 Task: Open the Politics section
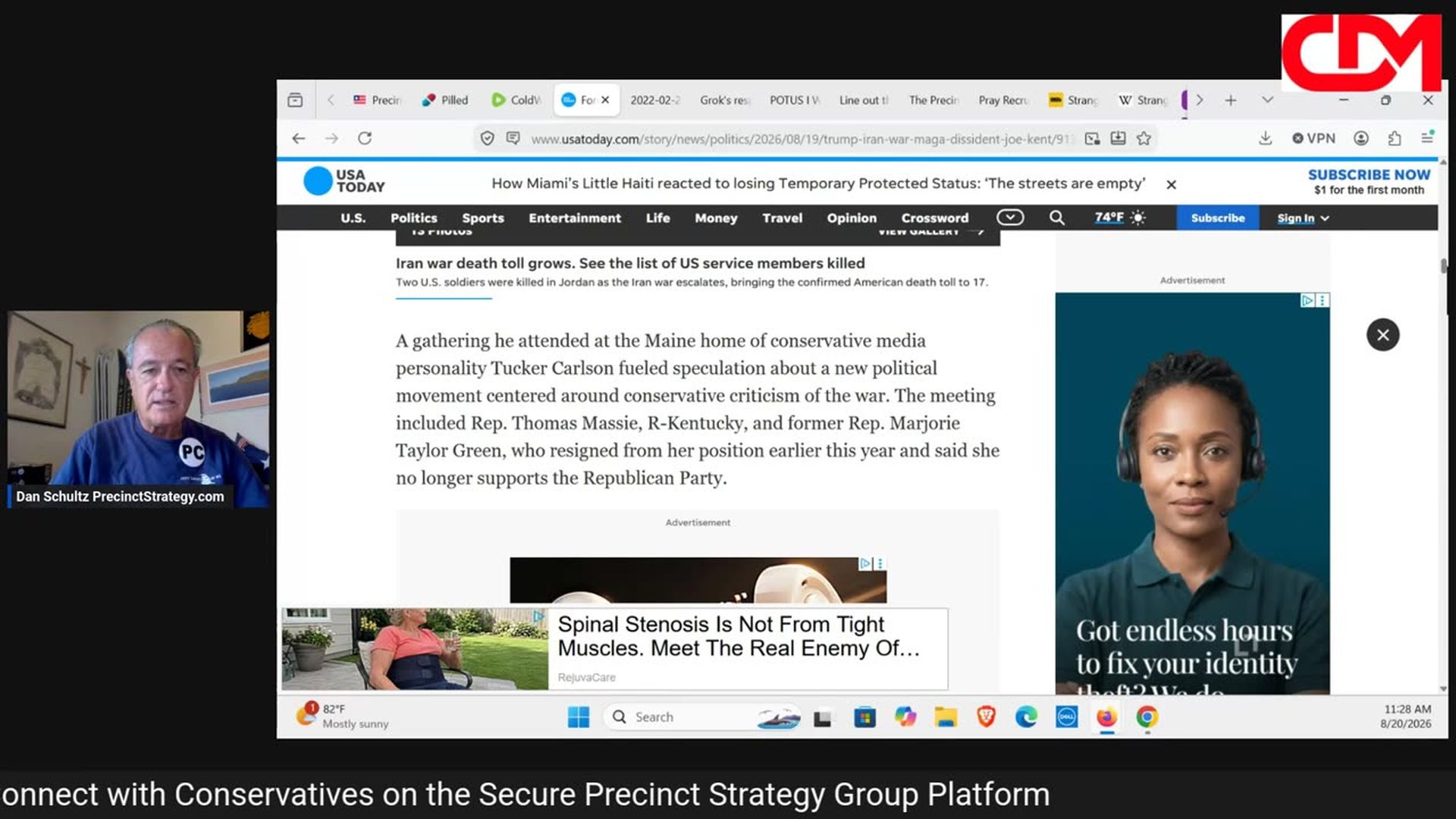tap(414, 218)
